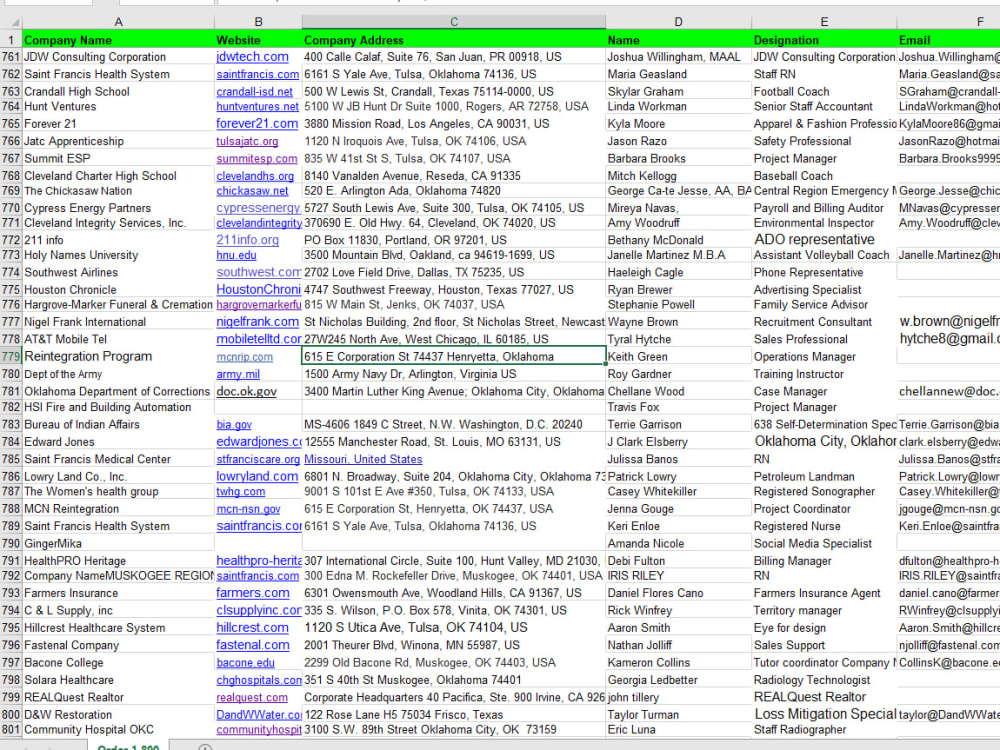Select the Community Hospital OKC cell
The image size is (1000, 750).
118,730
